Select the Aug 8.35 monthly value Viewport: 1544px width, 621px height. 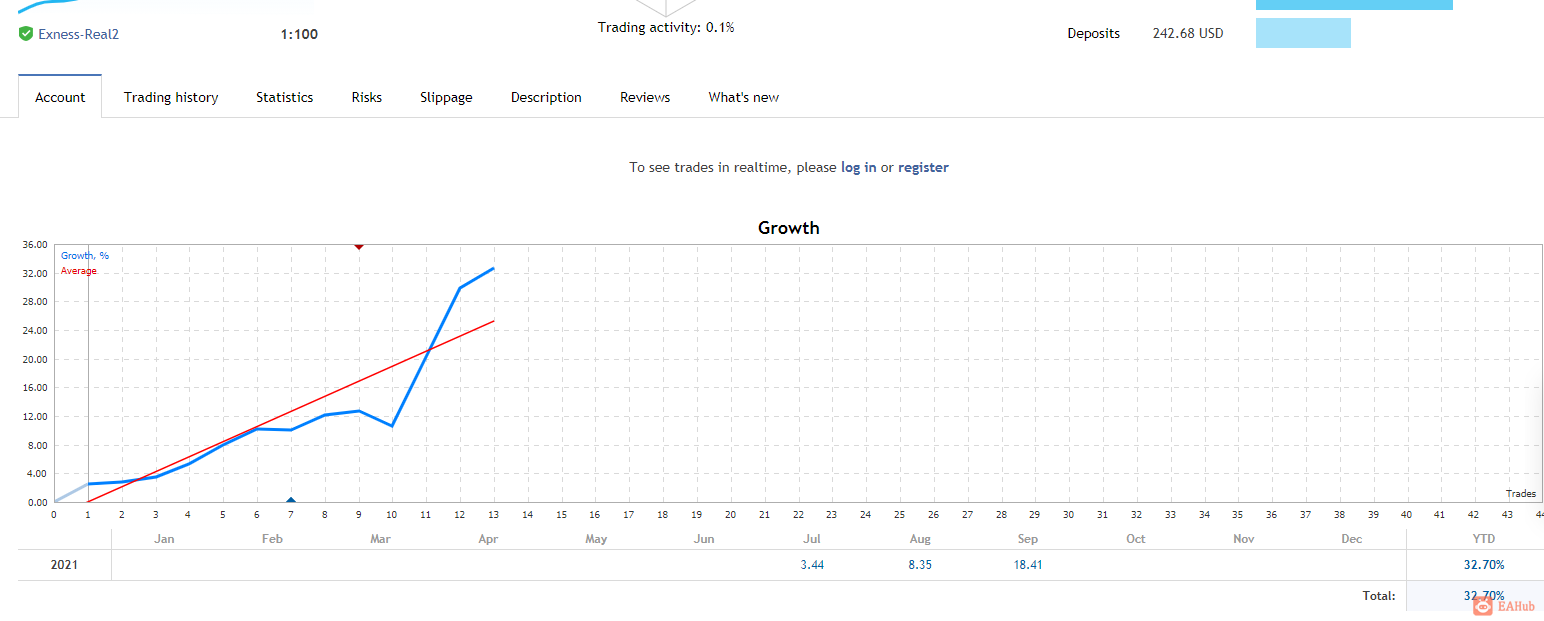pos(920,565)
